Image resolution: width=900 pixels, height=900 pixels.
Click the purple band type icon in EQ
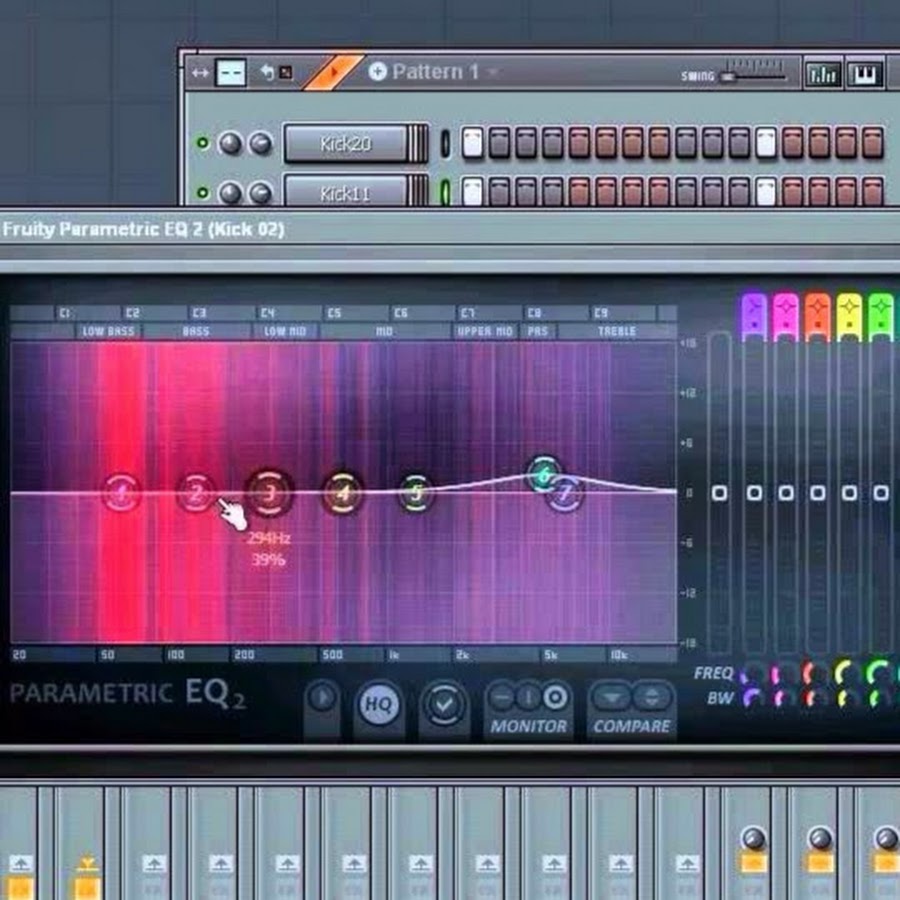click(x=754, y=315)
